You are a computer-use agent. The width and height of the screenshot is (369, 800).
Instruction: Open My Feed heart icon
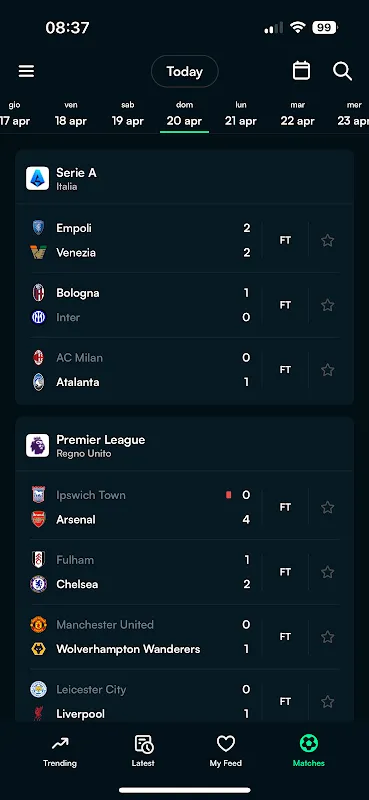coord(226,744)
